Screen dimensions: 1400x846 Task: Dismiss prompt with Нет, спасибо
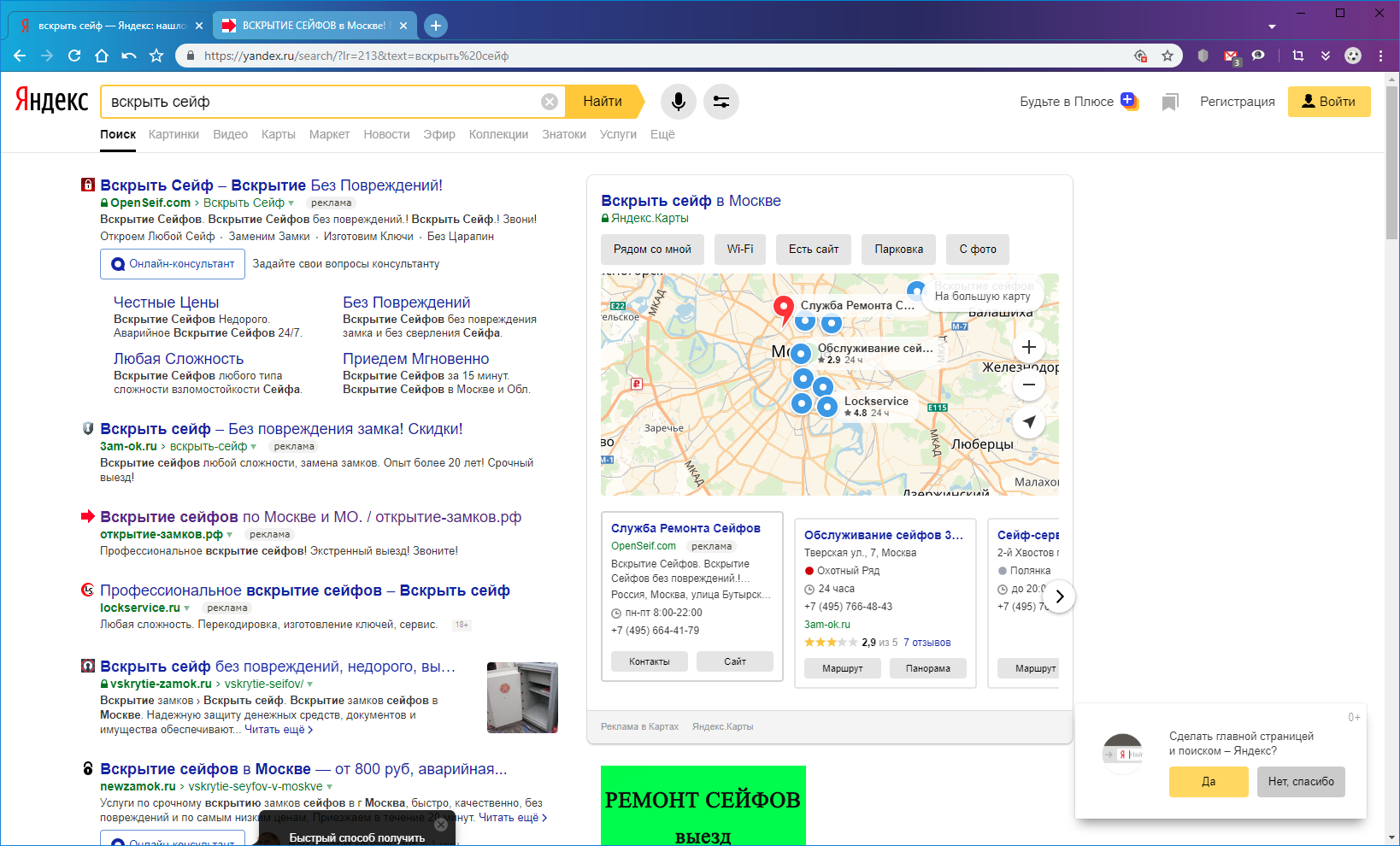(1301, 782)
